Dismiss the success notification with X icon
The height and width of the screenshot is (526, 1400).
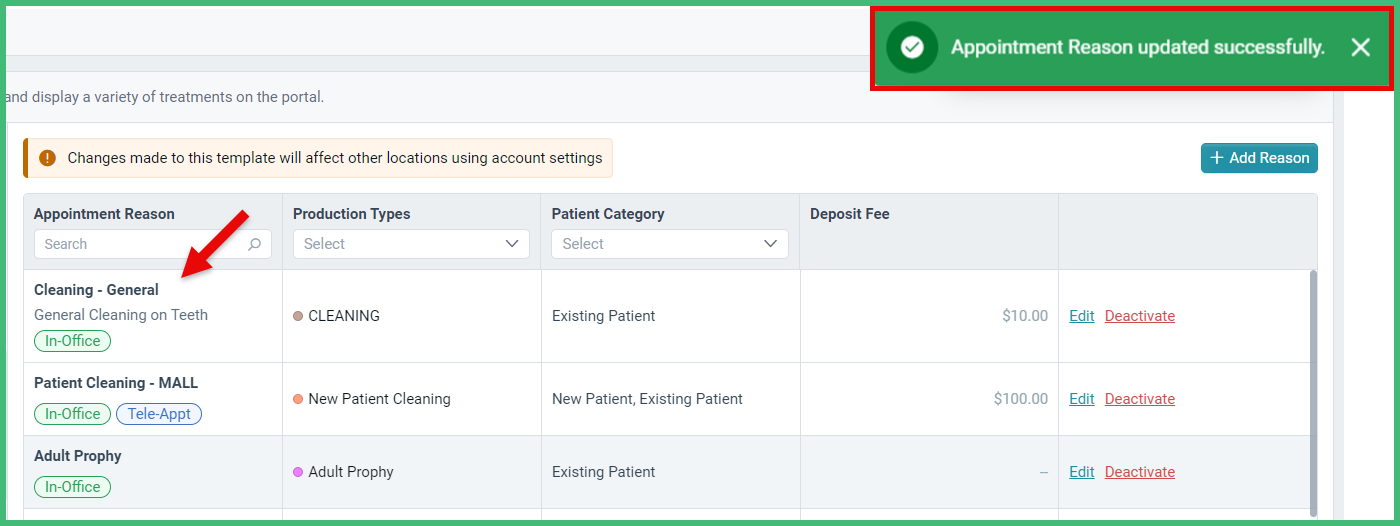tap(1360, 48)
